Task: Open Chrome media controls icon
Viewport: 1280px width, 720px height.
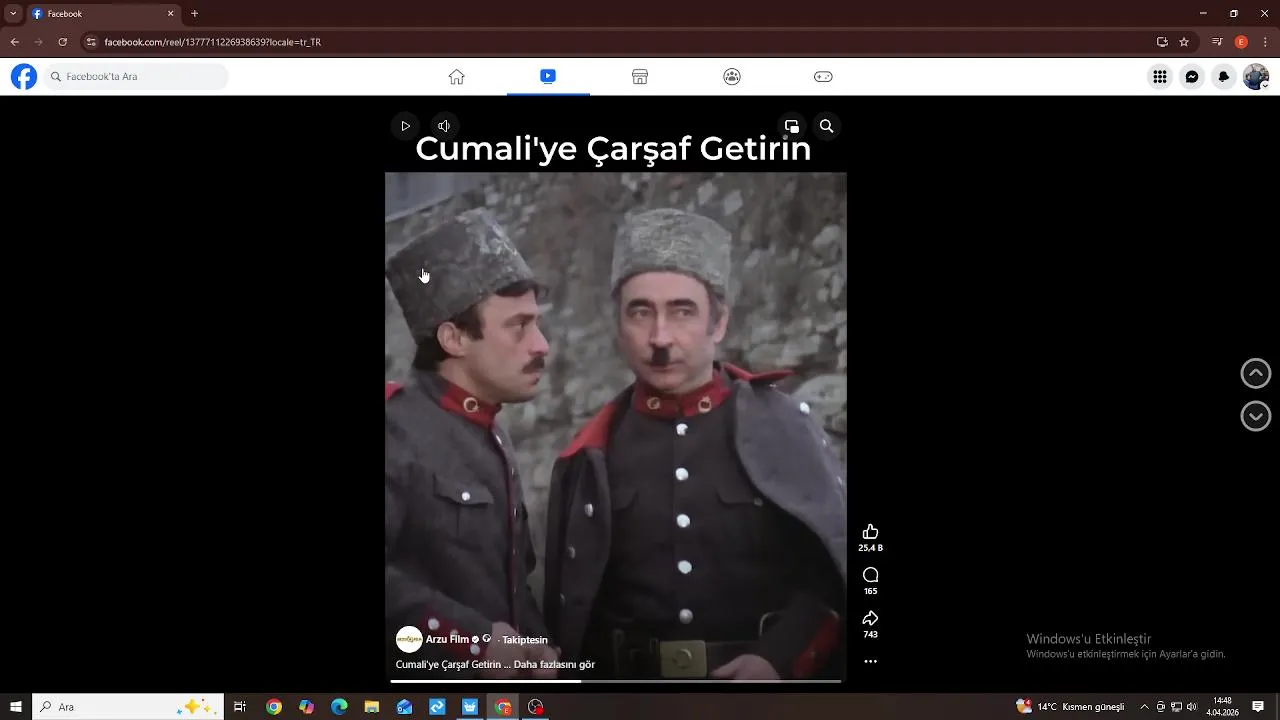Action: pyautogui.click(x=1217, y=42)
